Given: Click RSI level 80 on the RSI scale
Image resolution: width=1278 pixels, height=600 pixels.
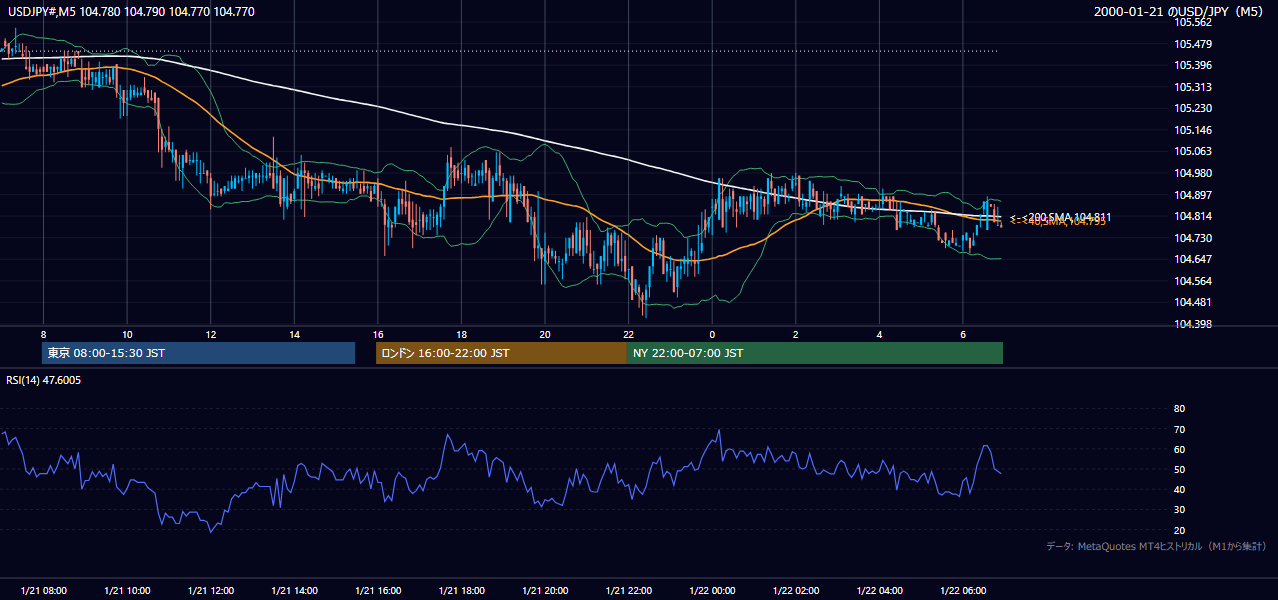Looking at the screenshot, I should click(x=1179, y=409).
